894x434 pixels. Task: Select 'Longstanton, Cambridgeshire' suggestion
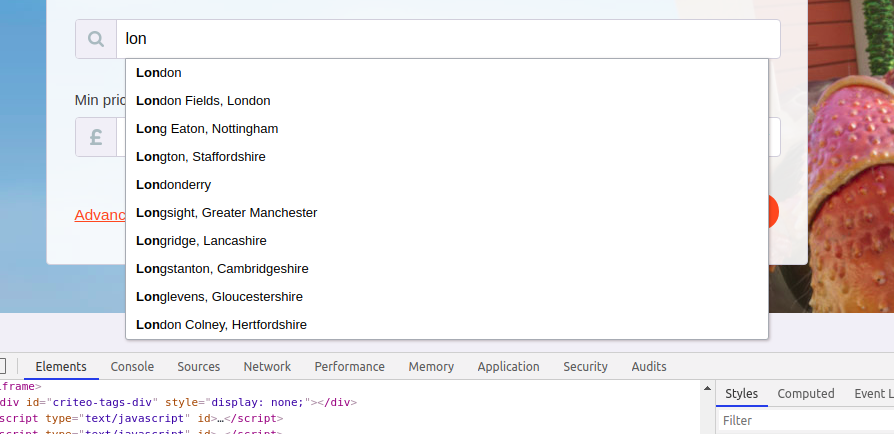[446, 269]
